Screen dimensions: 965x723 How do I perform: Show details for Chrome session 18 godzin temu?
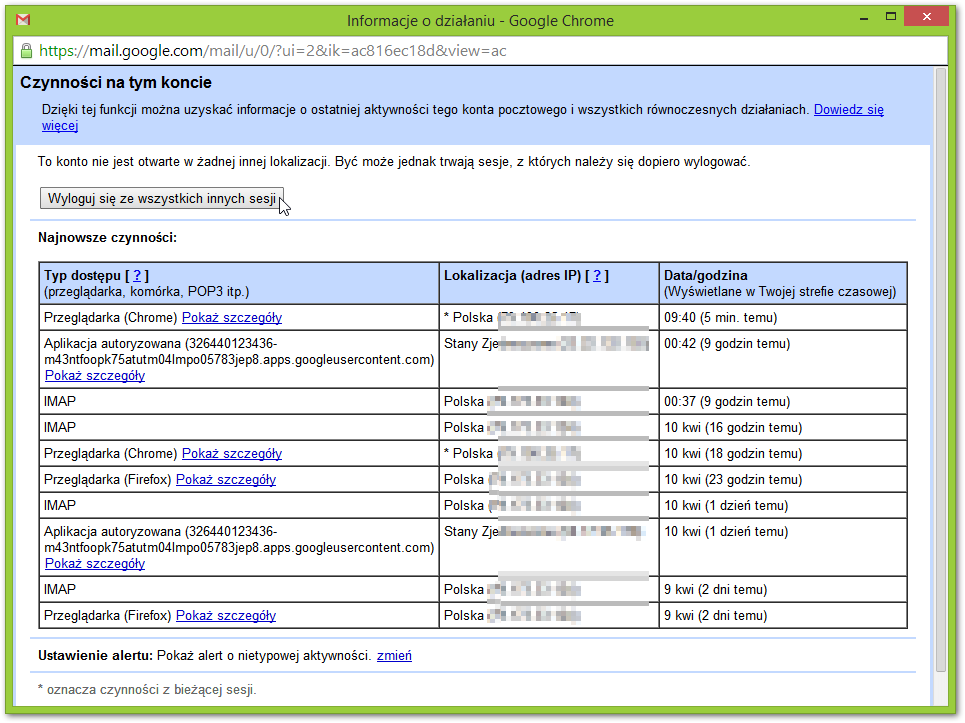(232, 453)
